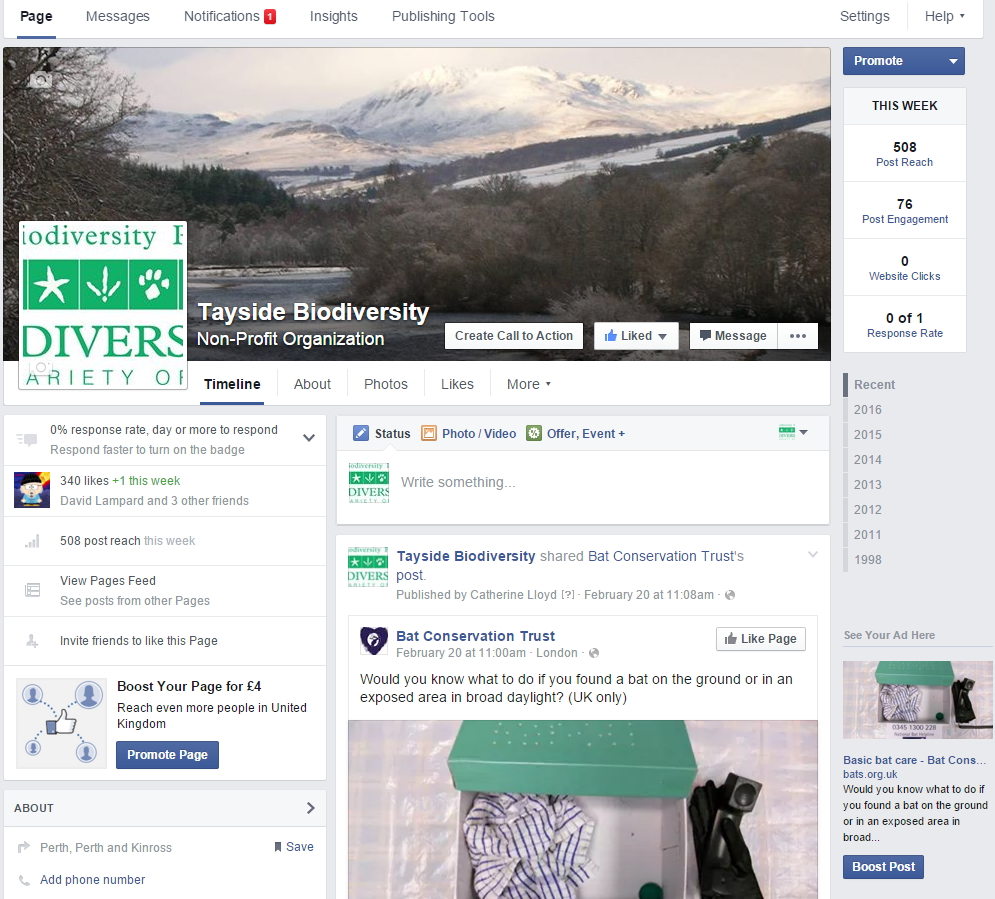
Task: Click the invite friends person icon
Action: (x=32, y=641)
